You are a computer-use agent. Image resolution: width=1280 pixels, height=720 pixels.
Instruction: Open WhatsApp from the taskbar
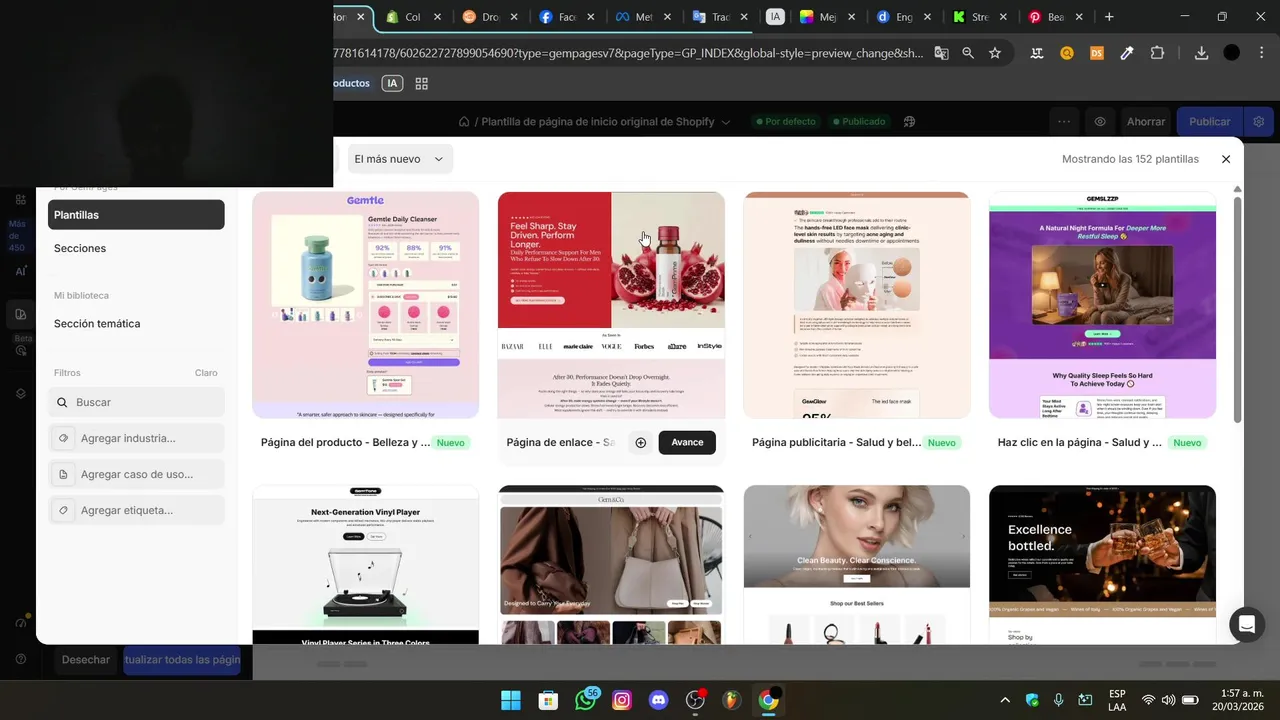click(586, 700)
